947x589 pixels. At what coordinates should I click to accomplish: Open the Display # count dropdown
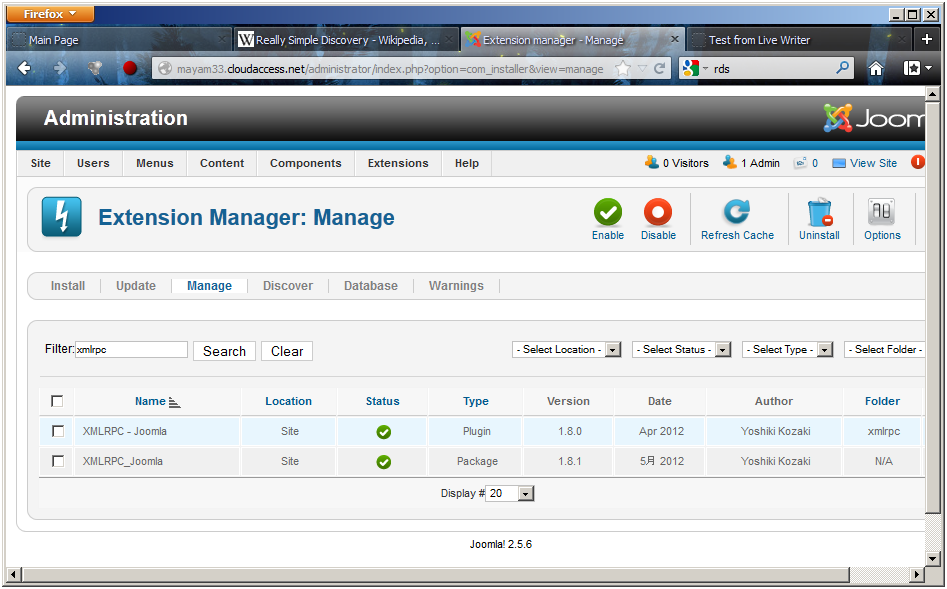tap(510, 494)
